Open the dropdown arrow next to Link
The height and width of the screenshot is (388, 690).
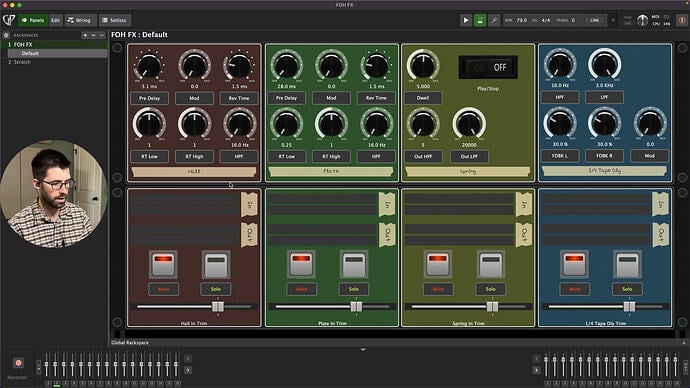click(x=613, y=20)
